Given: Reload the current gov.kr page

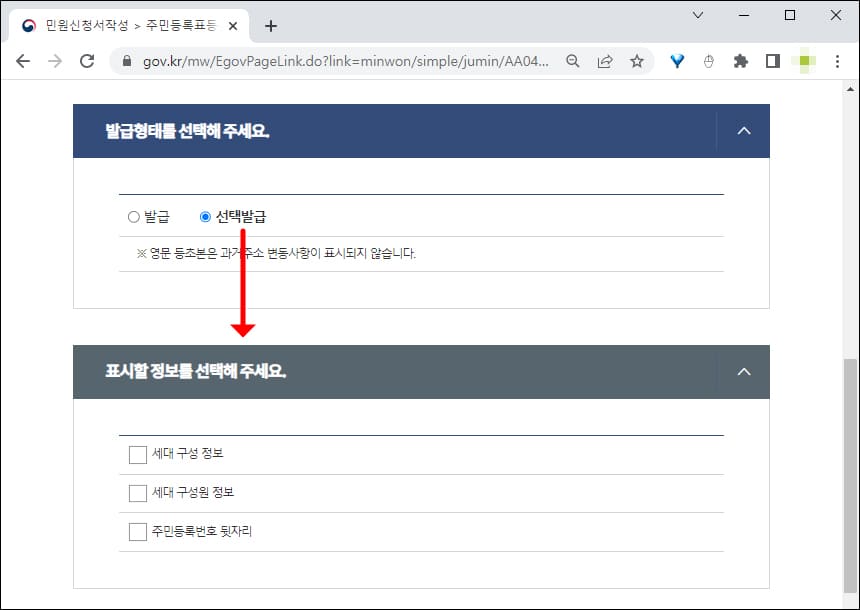Looking at the screenshot, I should click(89, 61).
